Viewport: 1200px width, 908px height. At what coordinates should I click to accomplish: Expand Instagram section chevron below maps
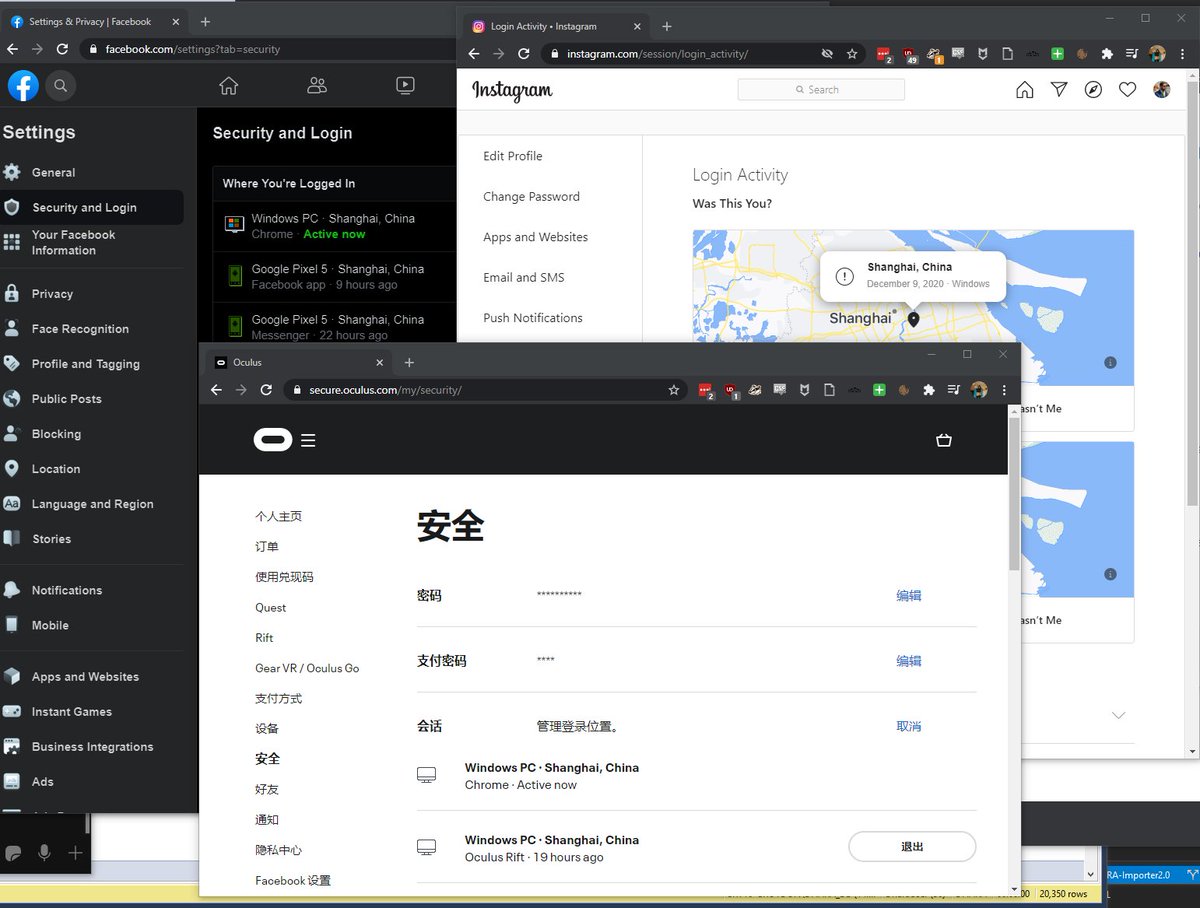tap(1119, 715)
